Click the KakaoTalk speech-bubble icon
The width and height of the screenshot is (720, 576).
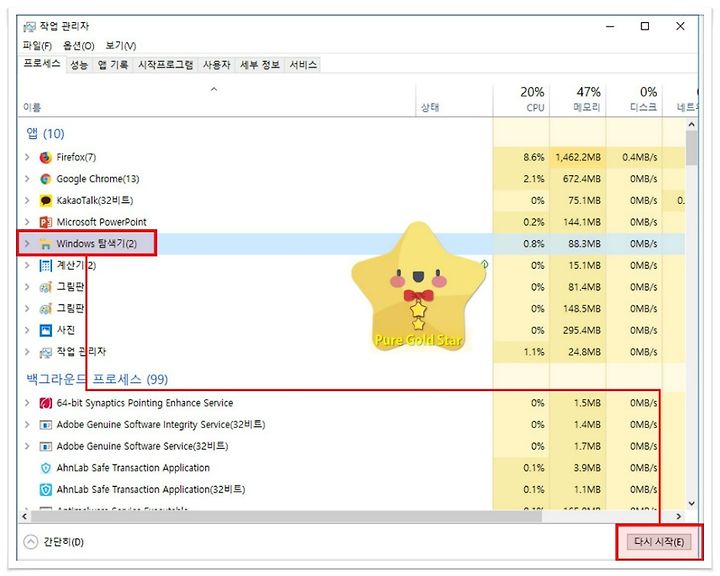click(x=45, y=201)
